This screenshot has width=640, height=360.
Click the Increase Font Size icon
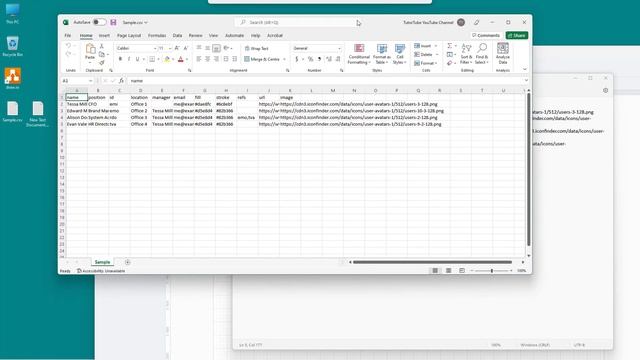coord(177,48)
